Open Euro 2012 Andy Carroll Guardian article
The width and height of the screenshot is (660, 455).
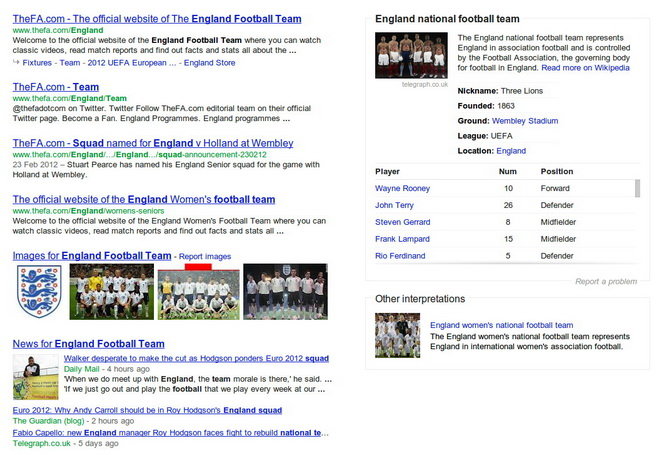point(147,410)
